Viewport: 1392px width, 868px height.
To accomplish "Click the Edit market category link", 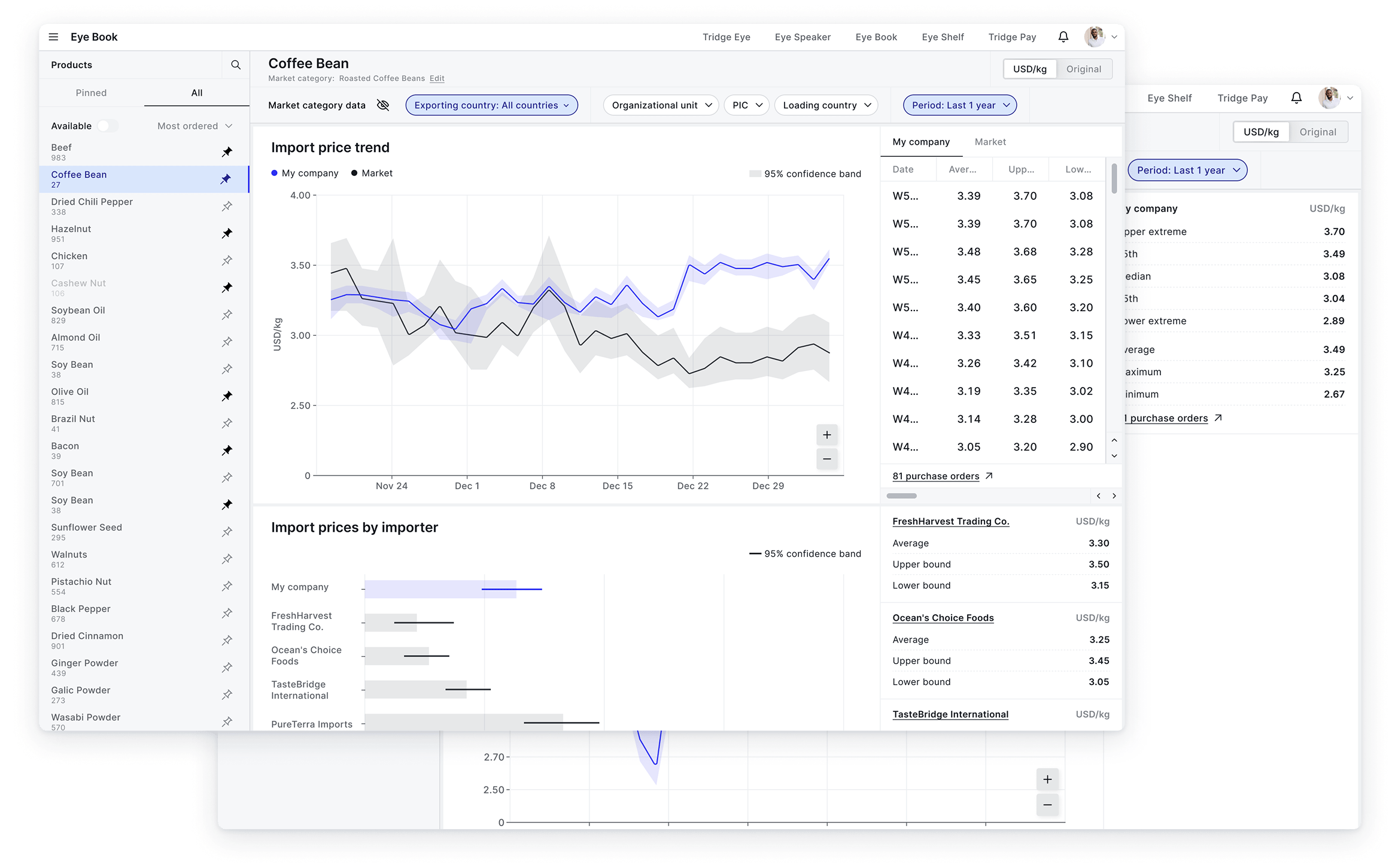I will (x=437, y=78).
